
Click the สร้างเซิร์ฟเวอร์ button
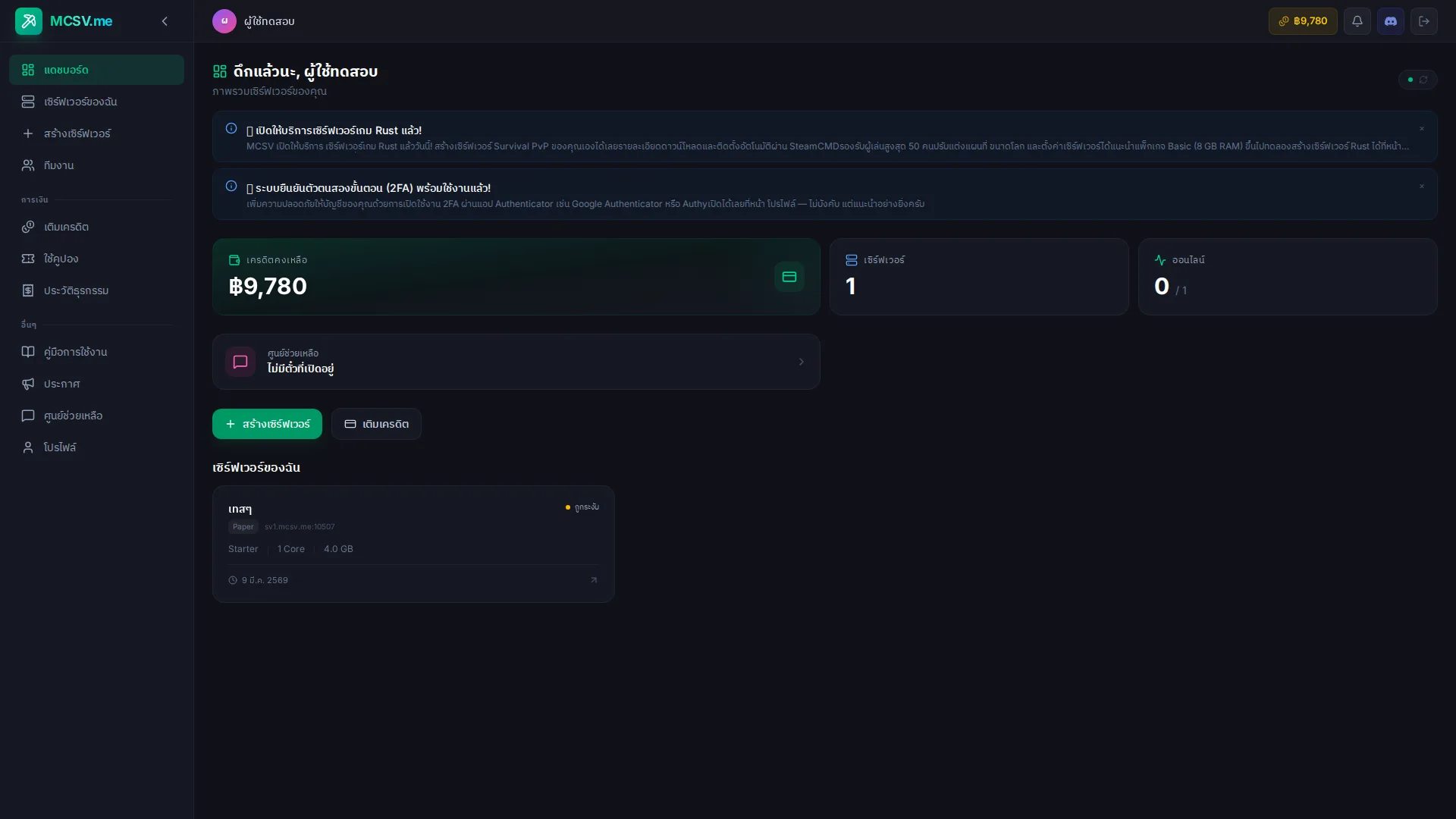pos(266,424)
